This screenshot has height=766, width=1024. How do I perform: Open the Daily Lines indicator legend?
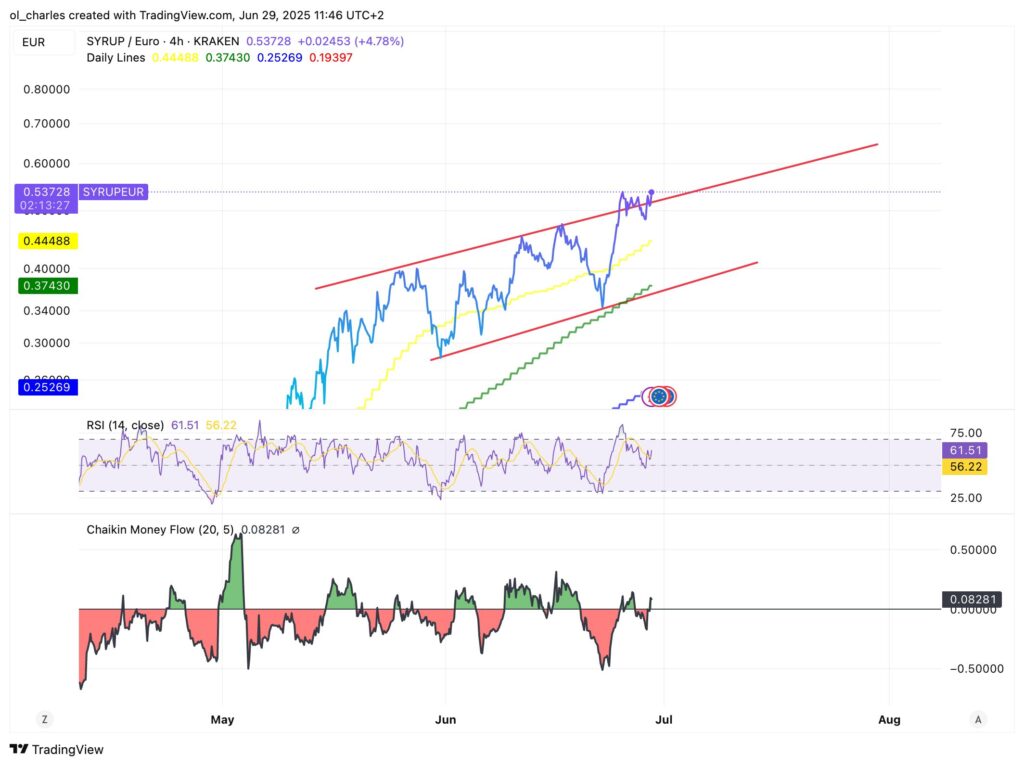[x=116, y=58]
